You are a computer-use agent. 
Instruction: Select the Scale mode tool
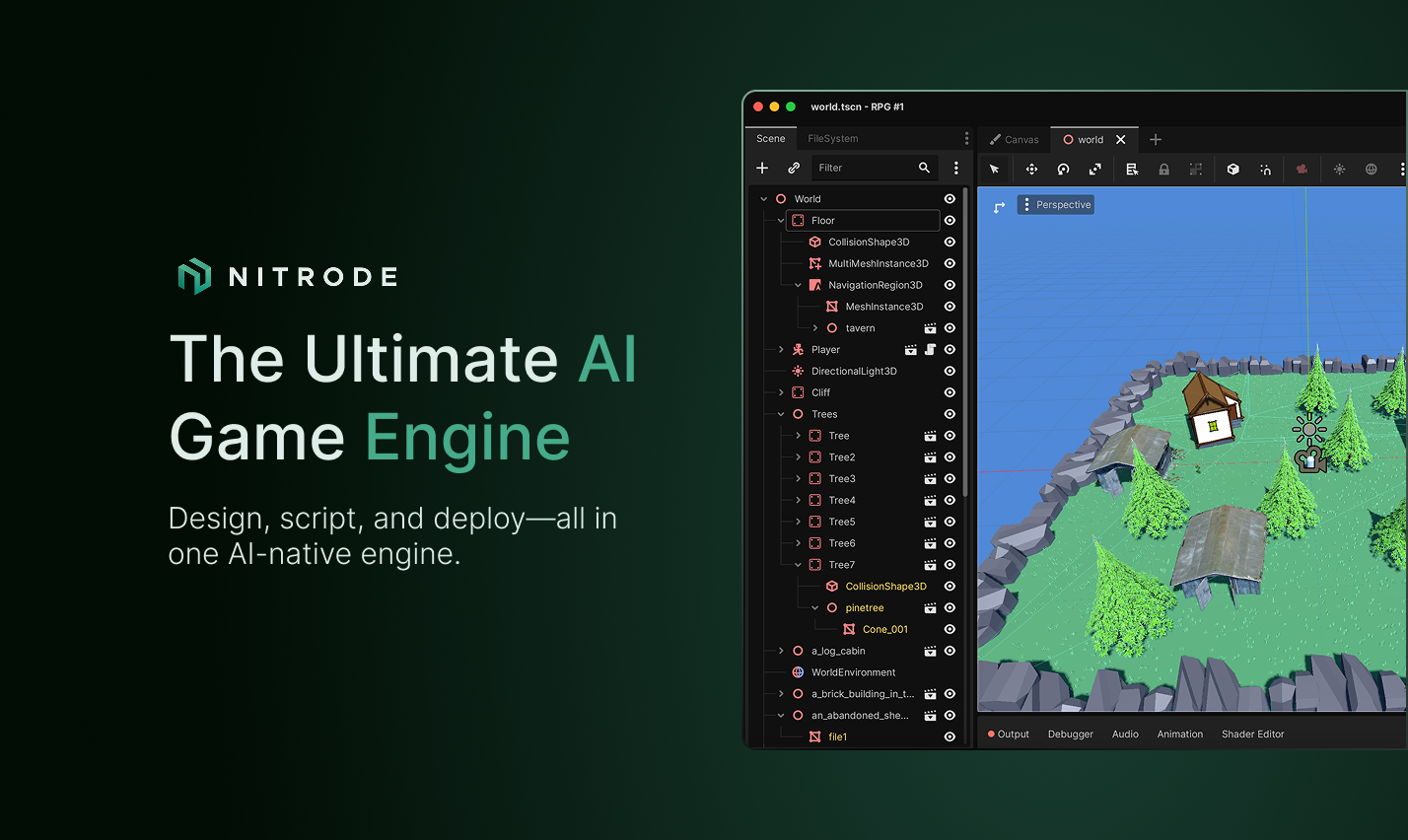[x=1094, y=169]
